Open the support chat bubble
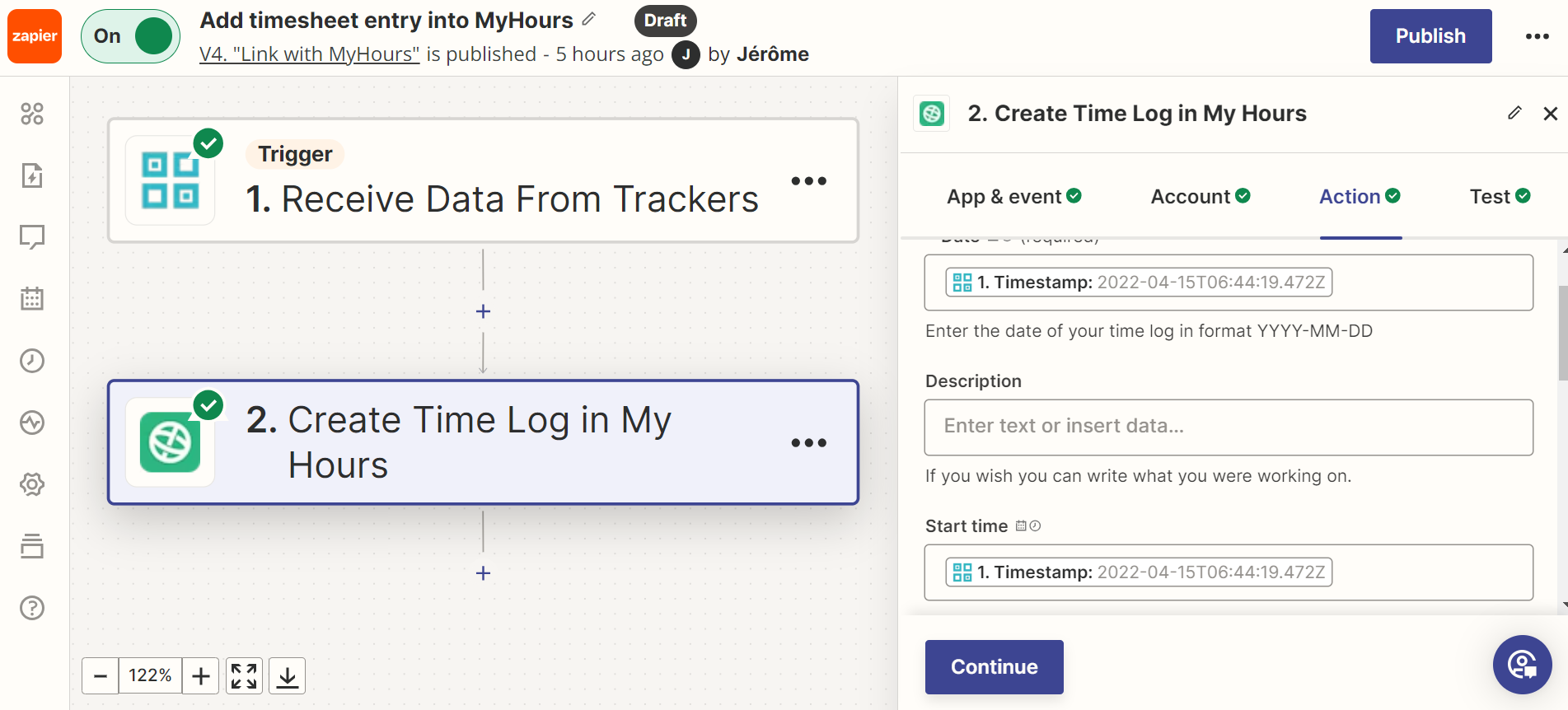Screen dimensions: 1568x710 (x=1522, y=665)
